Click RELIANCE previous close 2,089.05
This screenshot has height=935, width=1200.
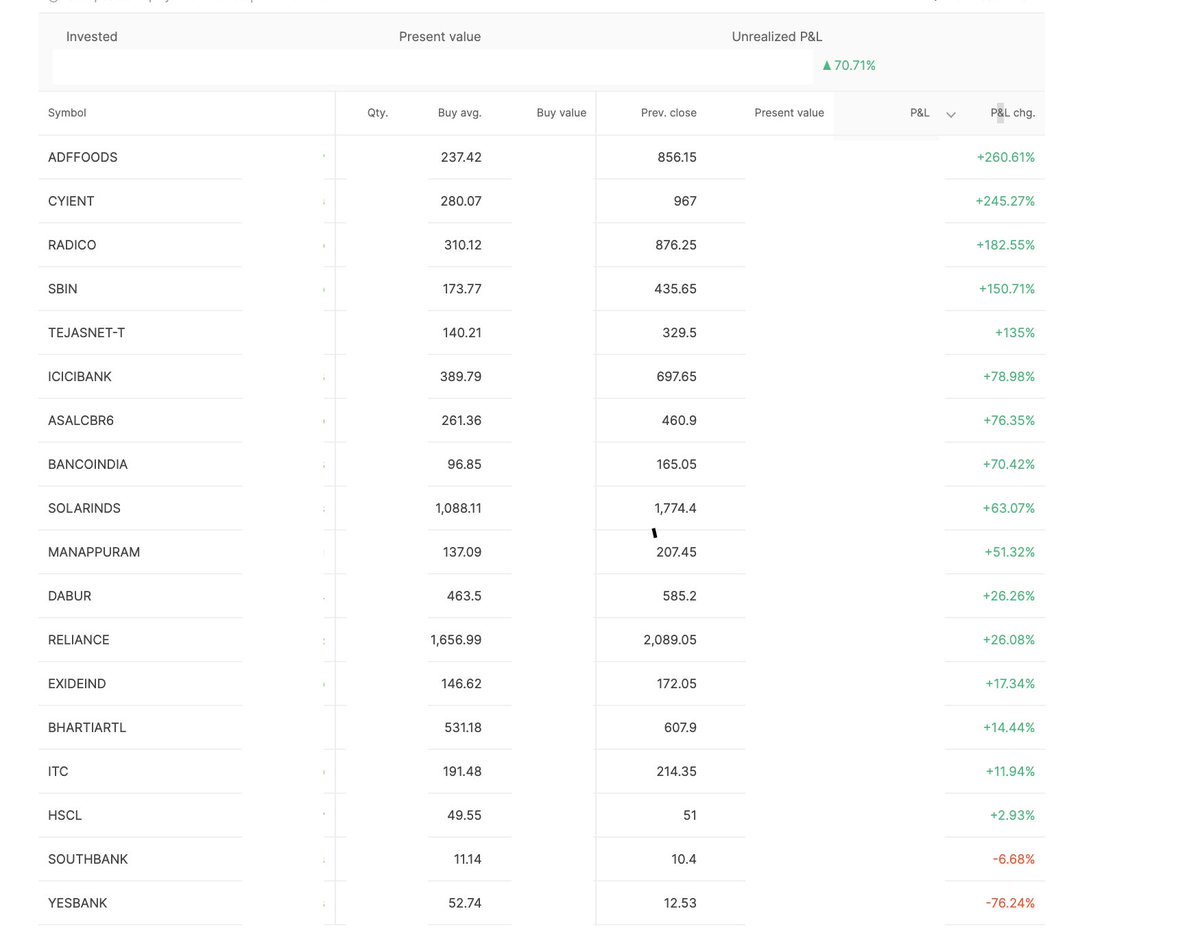(670, 641)
